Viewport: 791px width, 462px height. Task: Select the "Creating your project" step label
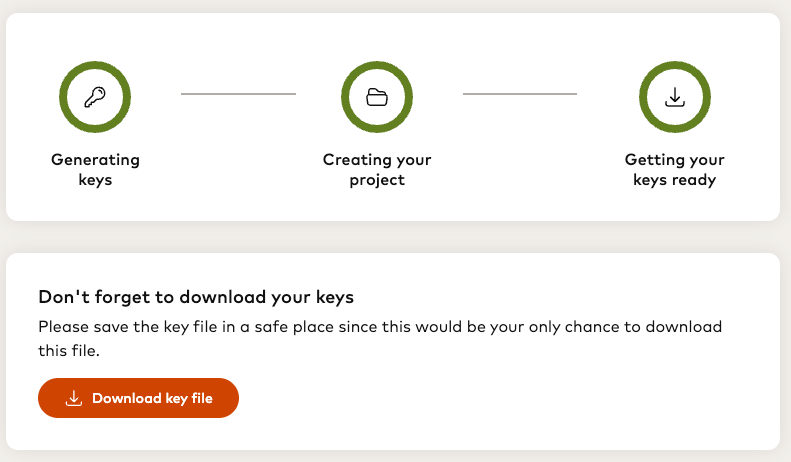377,170
